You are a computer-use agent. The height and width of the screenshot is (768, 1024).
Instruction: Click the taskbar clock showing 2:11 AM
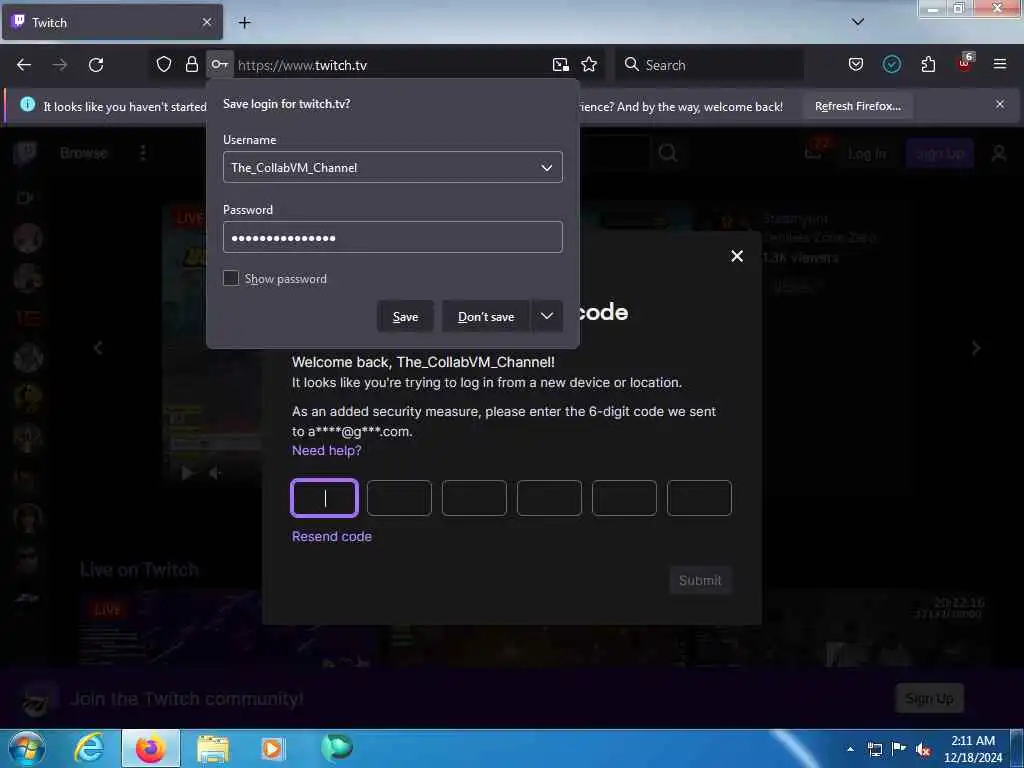pos(973,749)
